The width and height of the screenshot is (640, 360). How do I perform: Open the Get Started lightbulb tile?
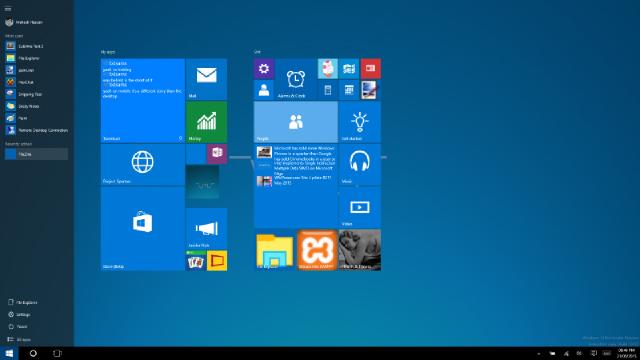click(360, 122)
